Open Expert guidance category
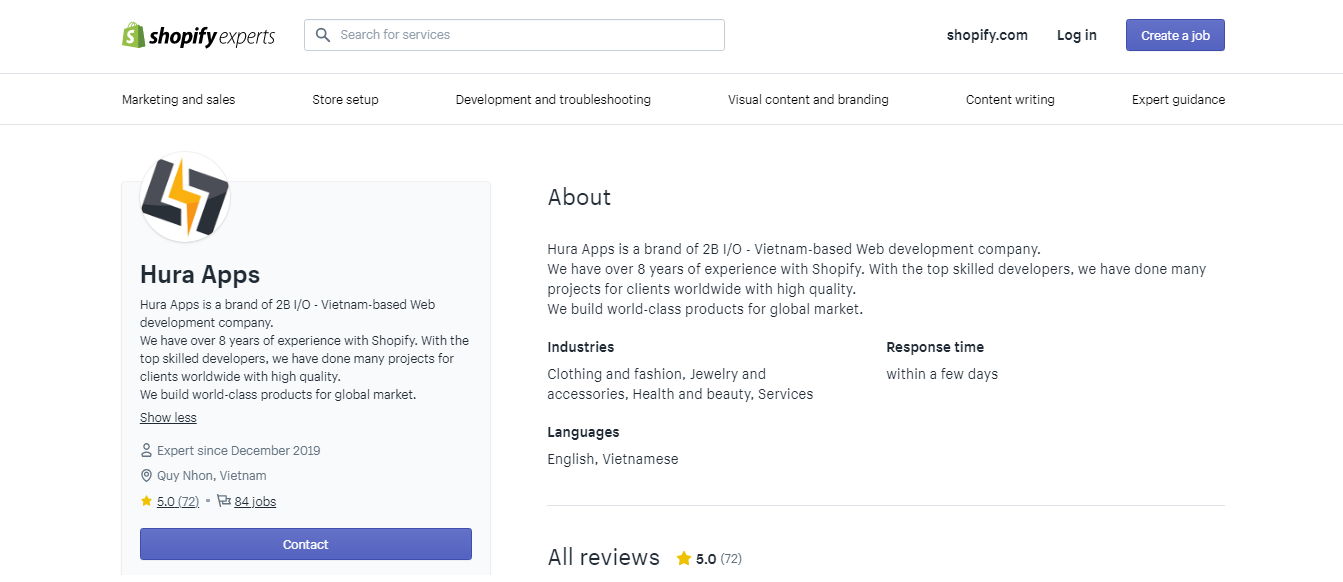1343x582 pixels. pos(1178,100)
